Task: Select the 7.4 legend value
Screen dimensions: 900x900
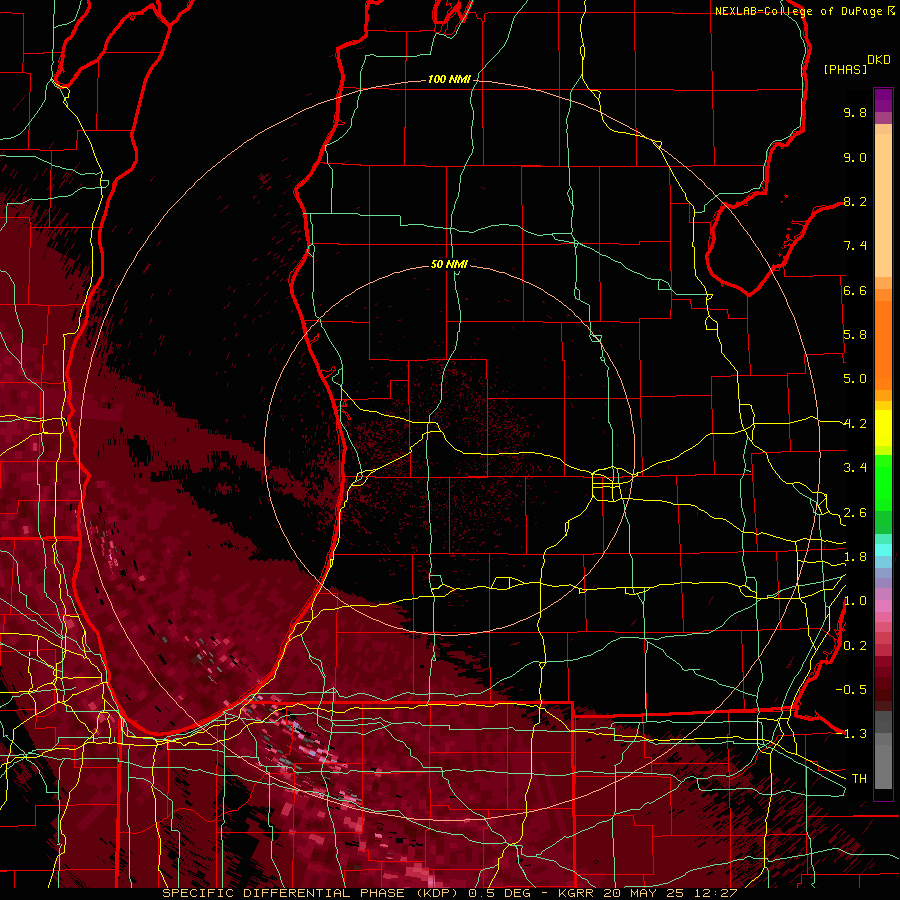Action: (855, 246)
